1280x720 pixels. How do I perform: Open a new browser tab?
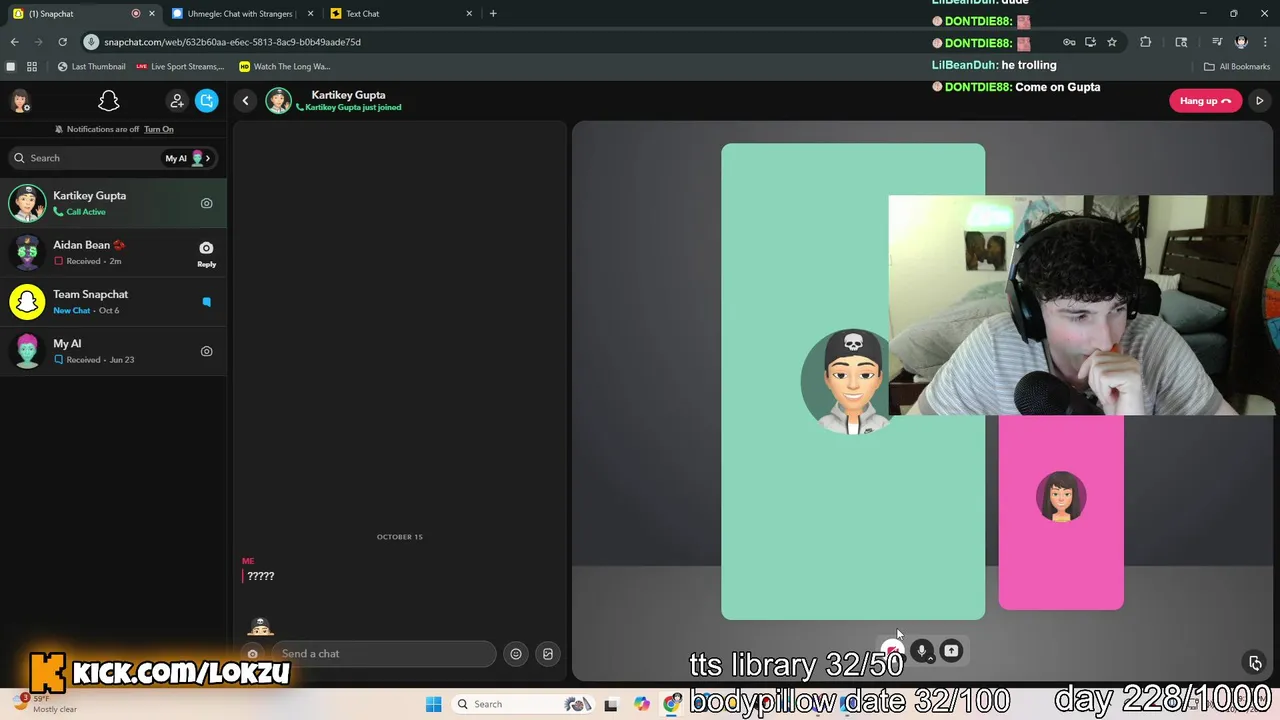pos(493,14)
